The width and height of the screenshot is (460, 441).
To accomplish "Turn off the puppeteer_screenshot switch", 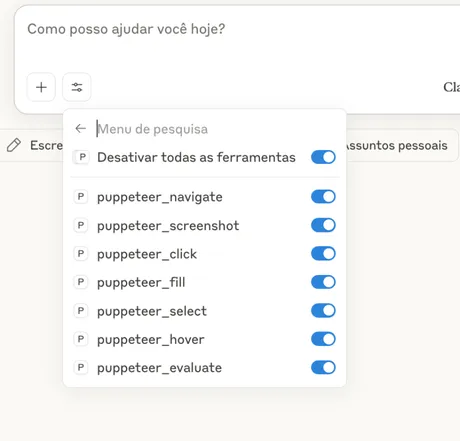I will tap(323, 225).
